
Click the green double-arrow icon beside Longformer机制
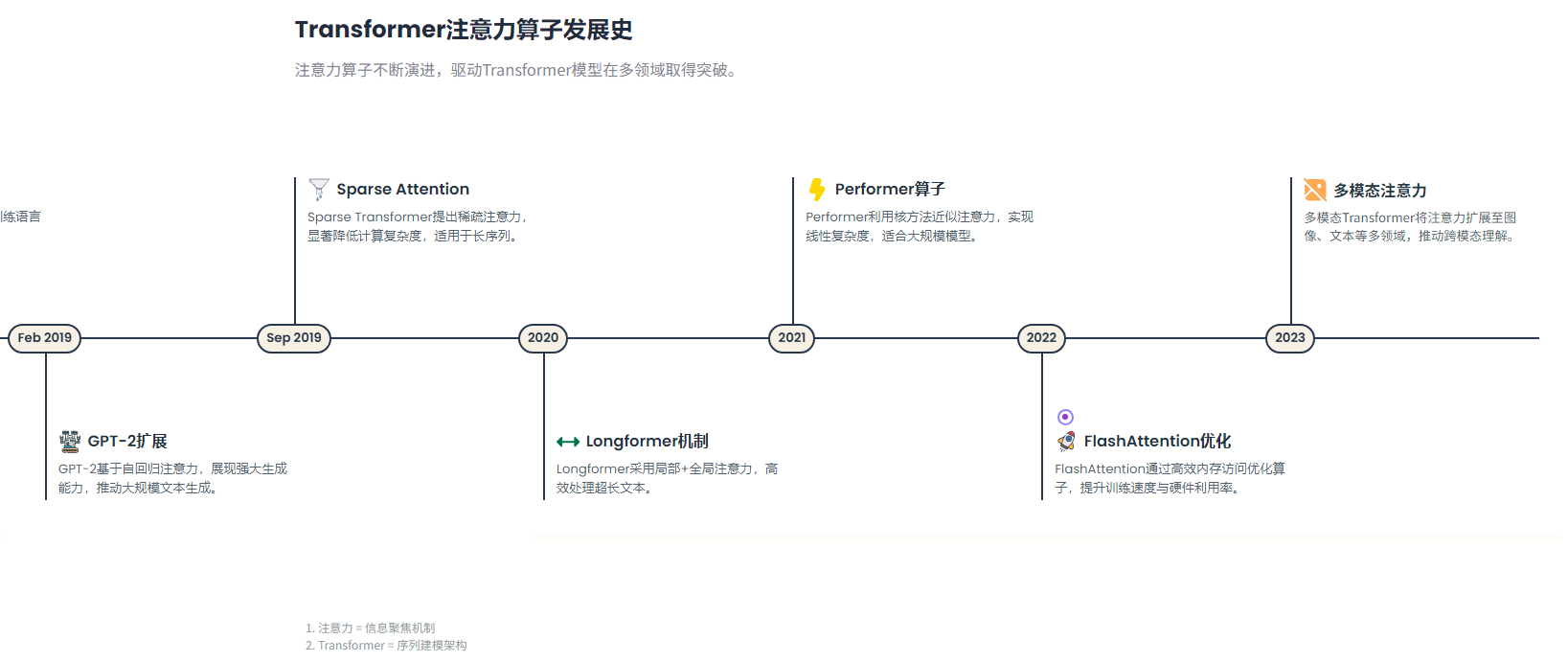568,442
